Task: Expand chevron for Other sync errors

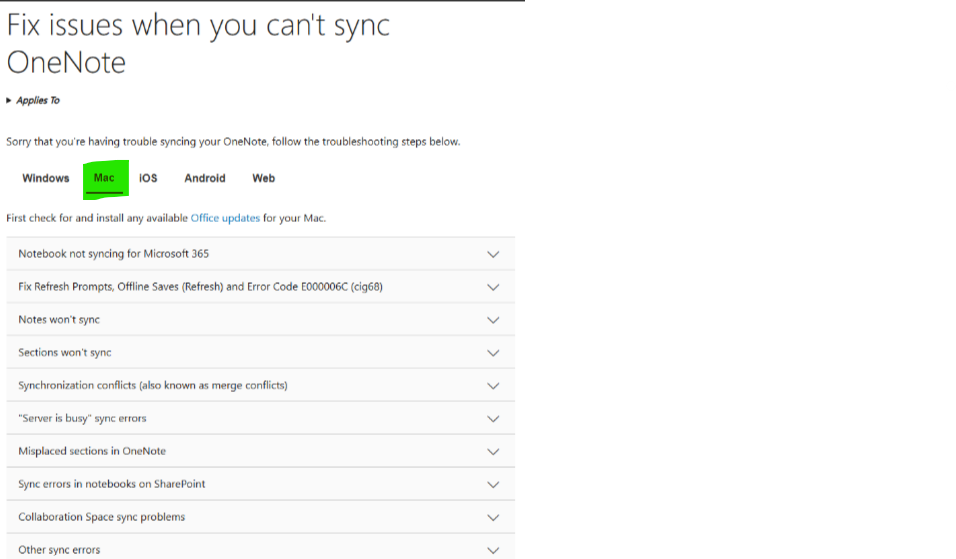Action: pyautogui.click(x=493, y=550)
